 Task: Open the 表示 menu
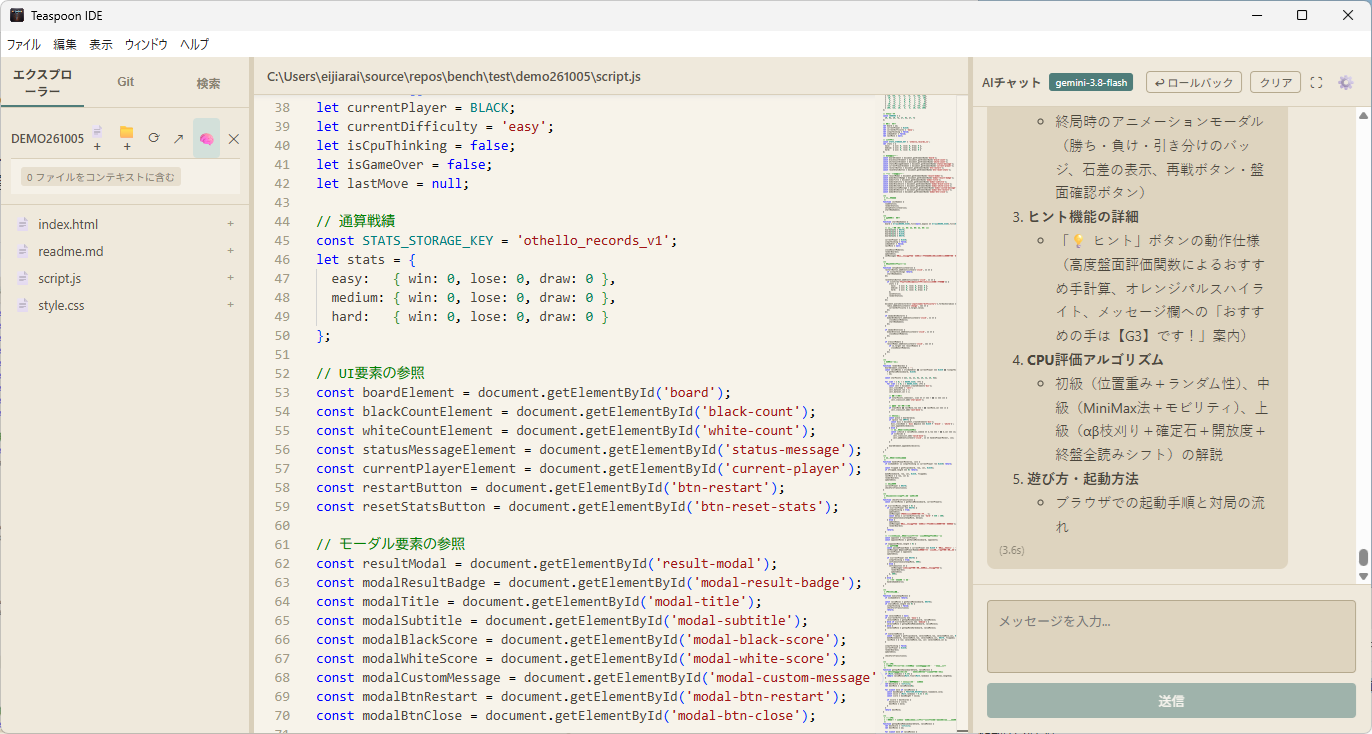tap(101, 45)
